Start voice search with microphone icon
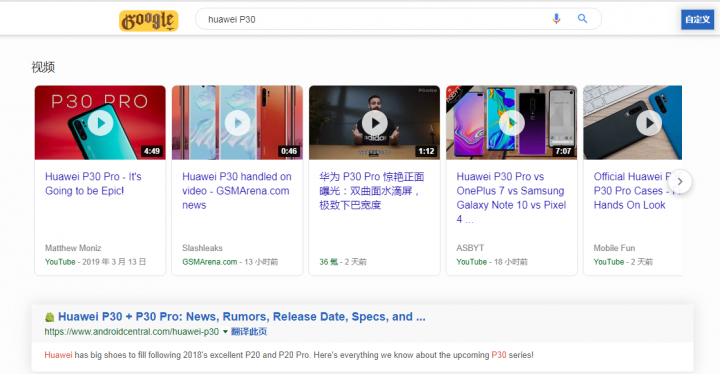The width and height of the screenshot is (720, 374). point(556,19)
